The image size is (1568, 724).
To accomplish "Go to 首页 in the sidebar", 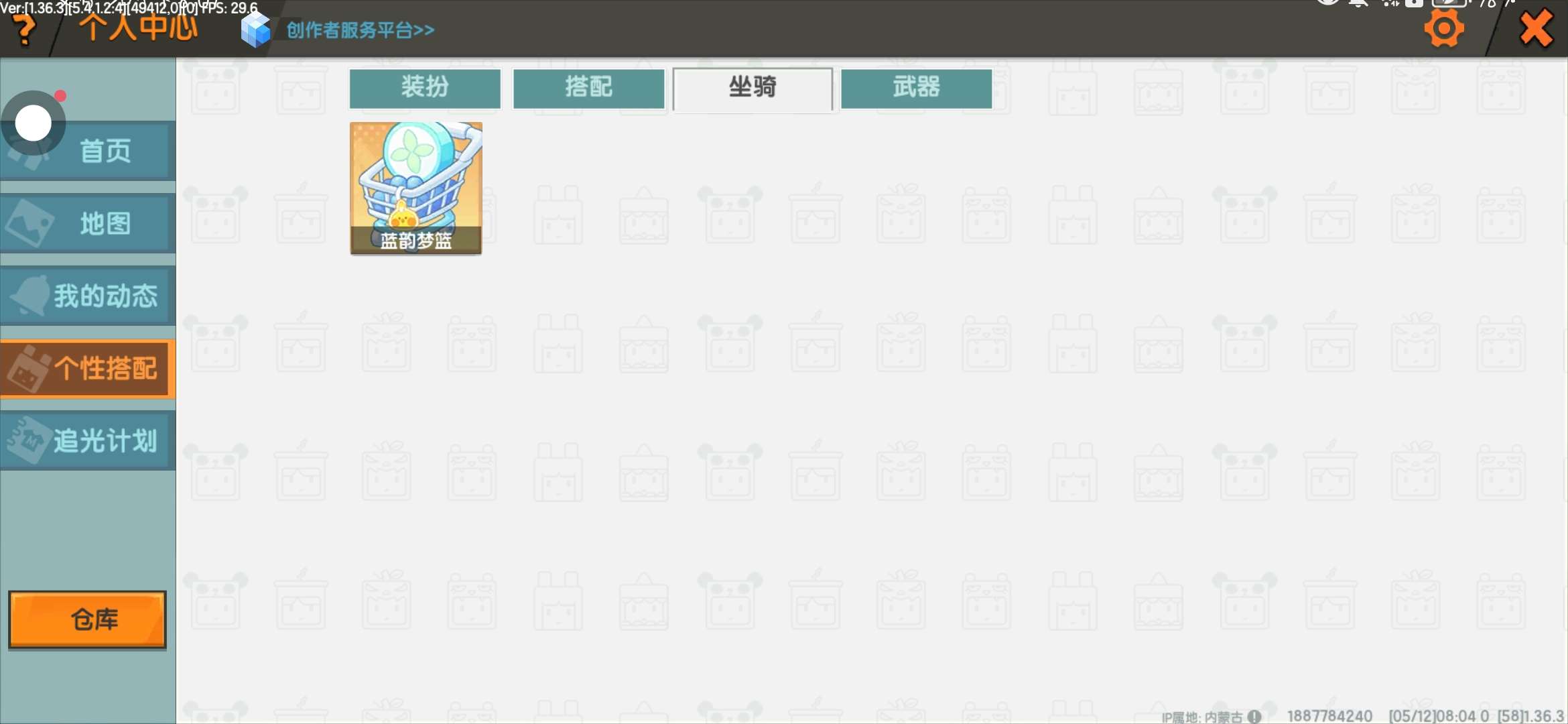I will pos(88,151).
